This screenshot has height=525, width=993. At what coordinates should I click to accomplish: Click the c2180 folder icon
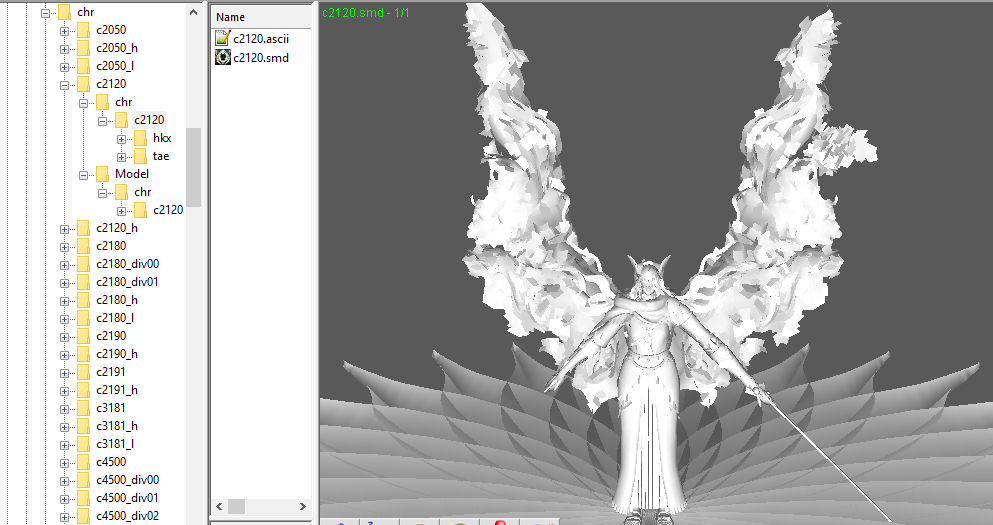click(x=84, y=246)
